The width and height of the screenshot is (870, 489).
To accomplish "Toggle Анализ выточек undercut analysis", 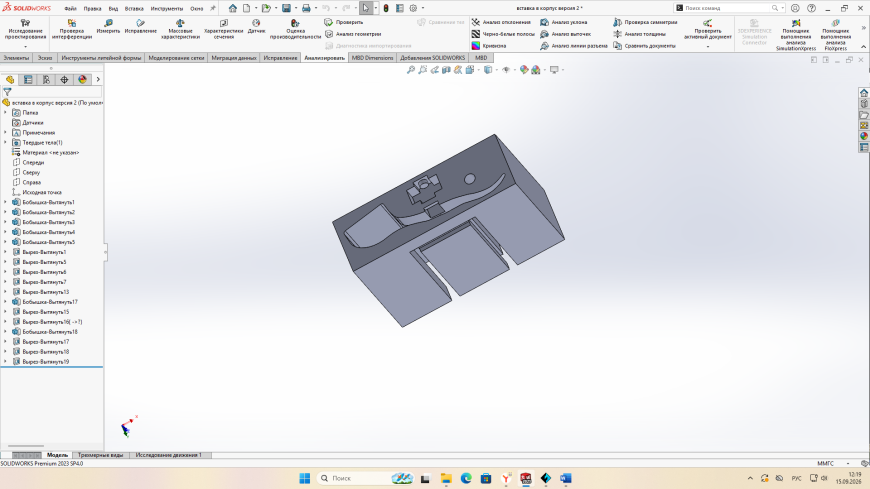I will [565, 34].
